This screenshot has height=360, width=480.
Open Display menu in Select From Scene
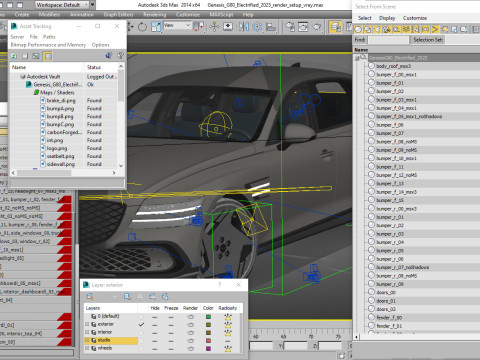click(x=387, y=18)
